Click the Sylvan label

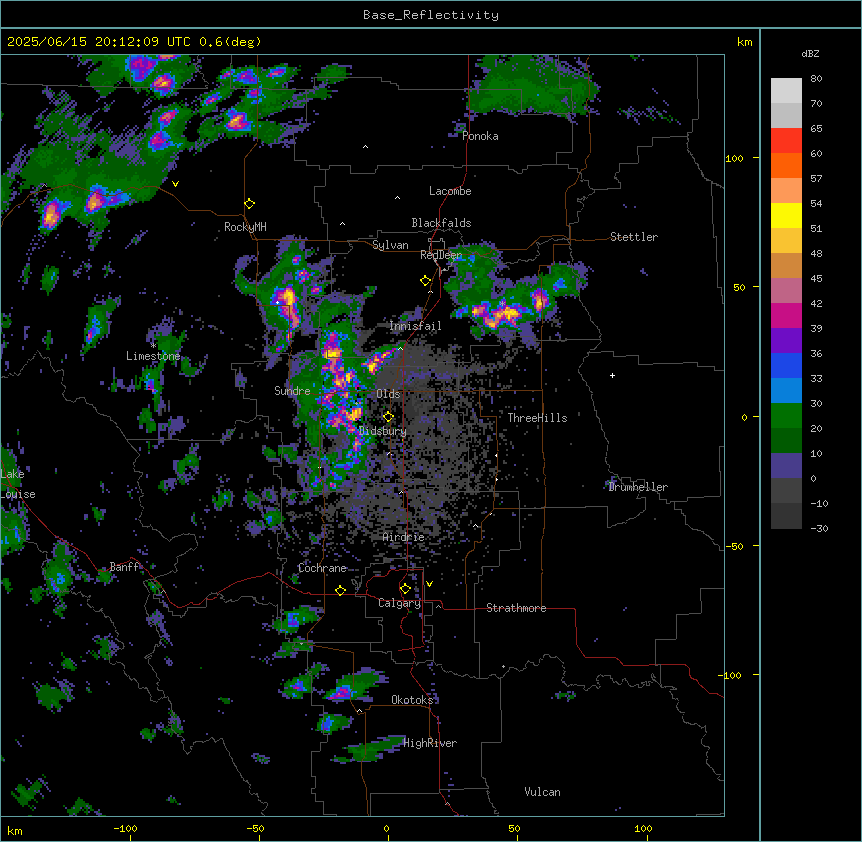click(x=390, y=245)
